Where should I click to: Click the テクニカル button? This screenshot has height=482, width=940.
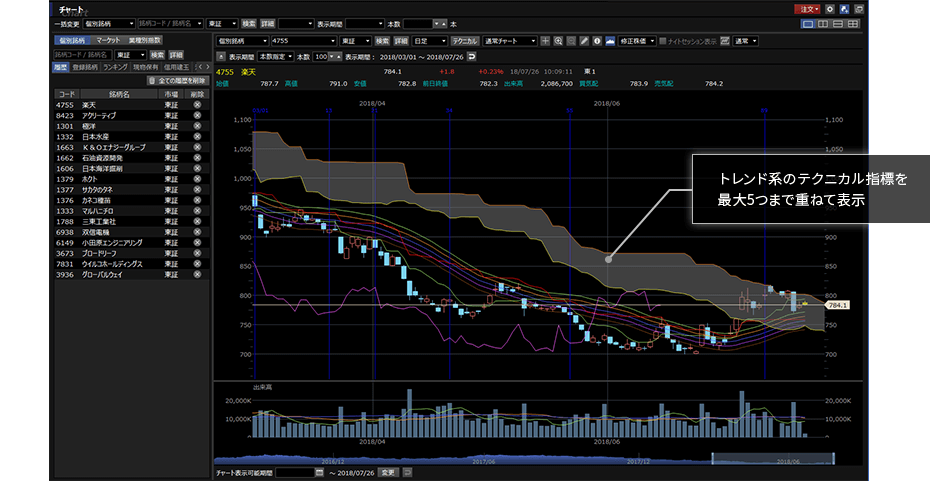[464, 41]
